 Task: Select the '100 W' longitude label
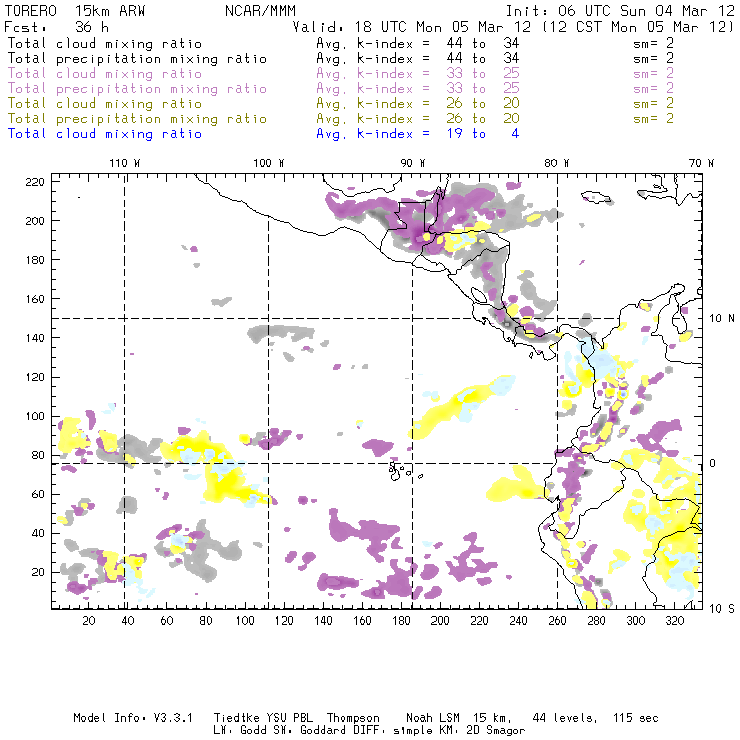(269, 163)
